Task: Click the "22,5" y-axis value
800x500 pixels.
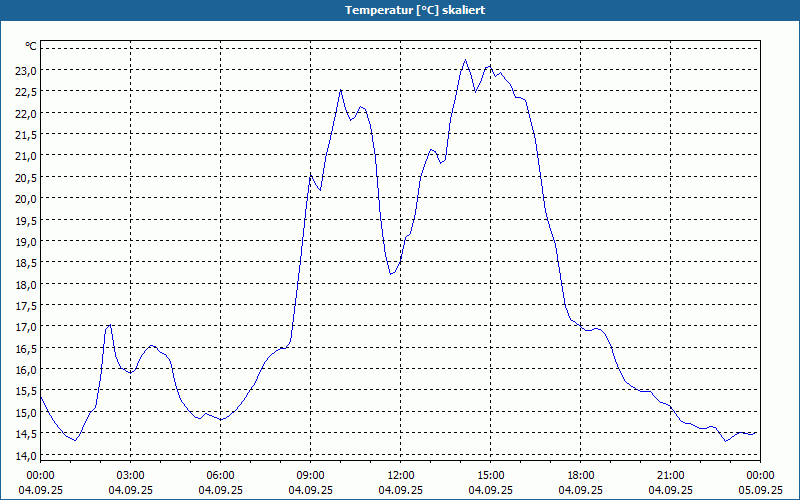Action: point(26,92)
